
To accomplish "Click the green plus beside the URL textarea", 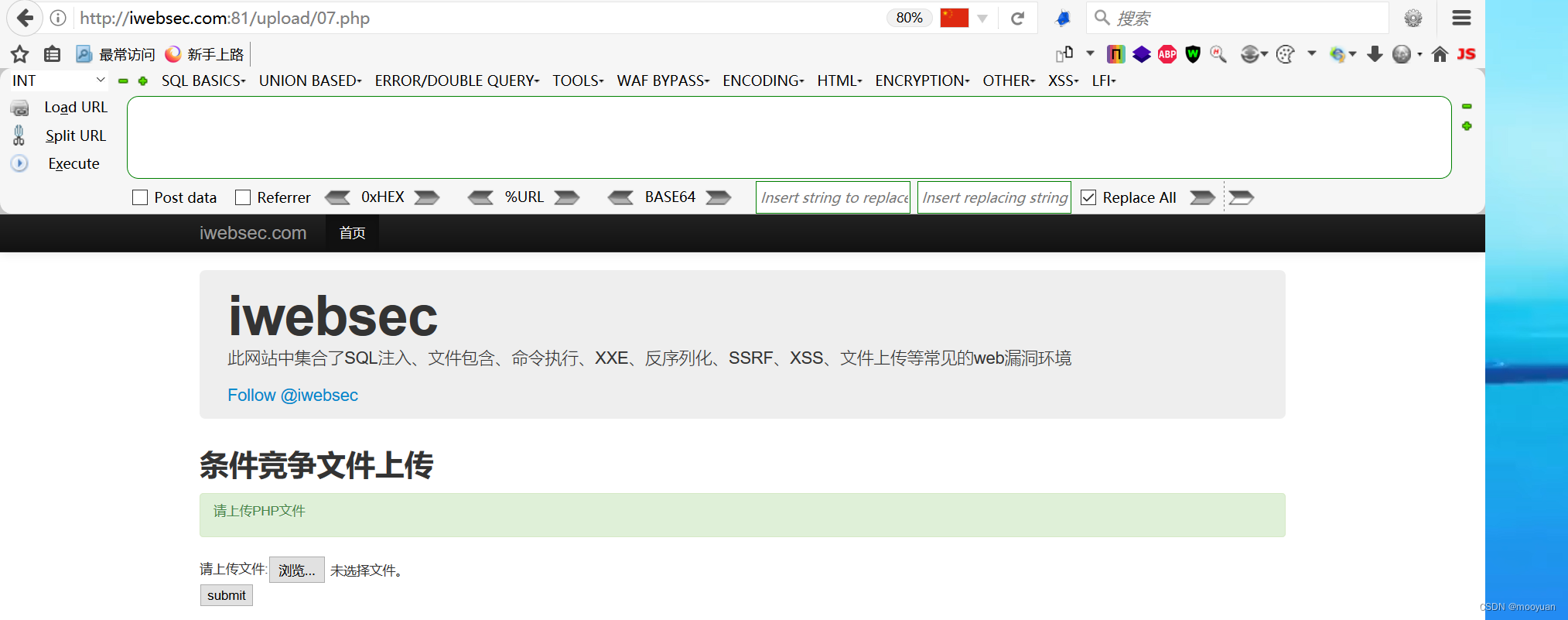I will 1467,126.
